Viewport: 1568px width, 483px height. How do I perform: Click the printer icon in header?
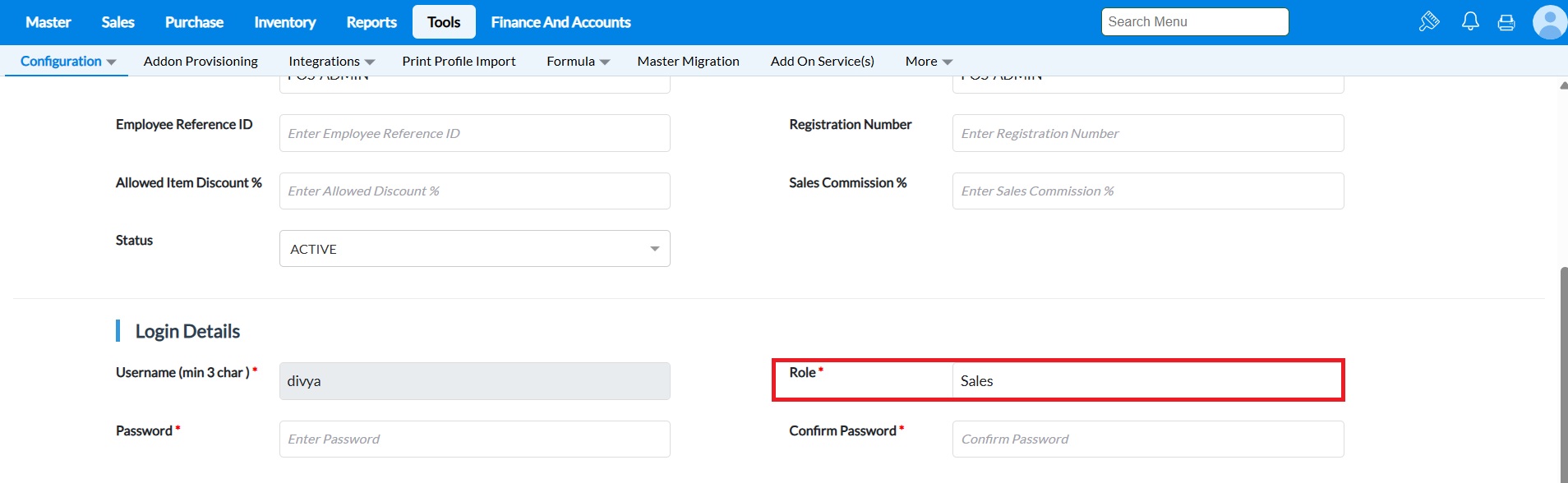(1506, 22)
